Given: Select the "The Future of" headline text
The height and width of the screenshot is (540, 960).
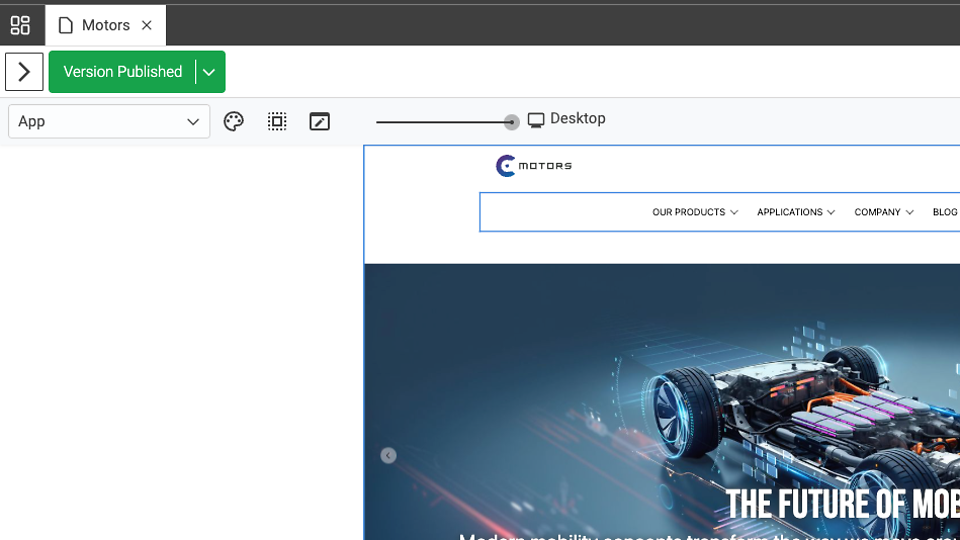Looking at the screenshot, I should click(x=840, y=505).
